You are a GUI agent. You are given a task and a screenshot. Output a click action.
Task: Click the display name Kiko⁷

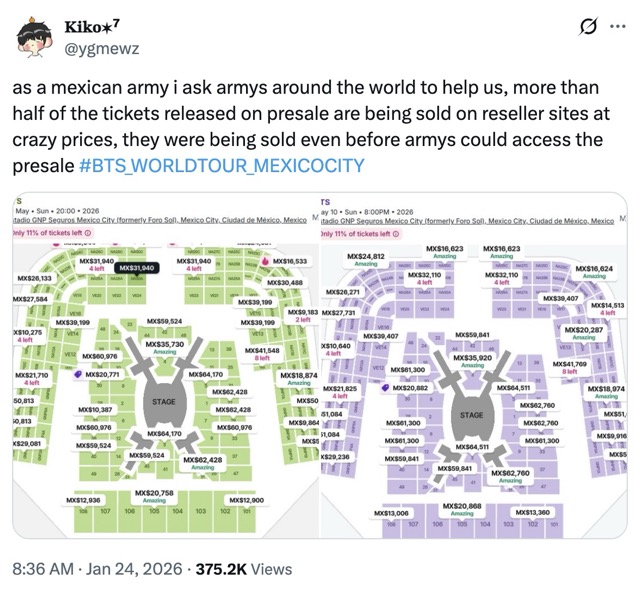tap(93, 25)
